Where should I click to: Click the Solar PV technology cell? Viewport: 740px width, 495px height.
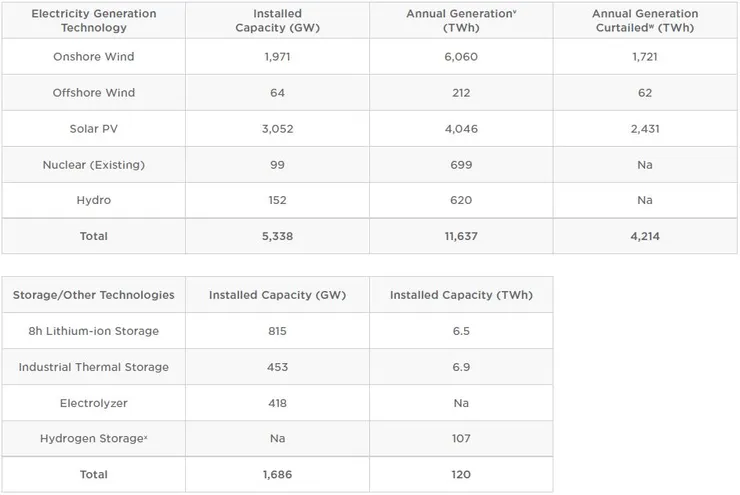point(94,129)
